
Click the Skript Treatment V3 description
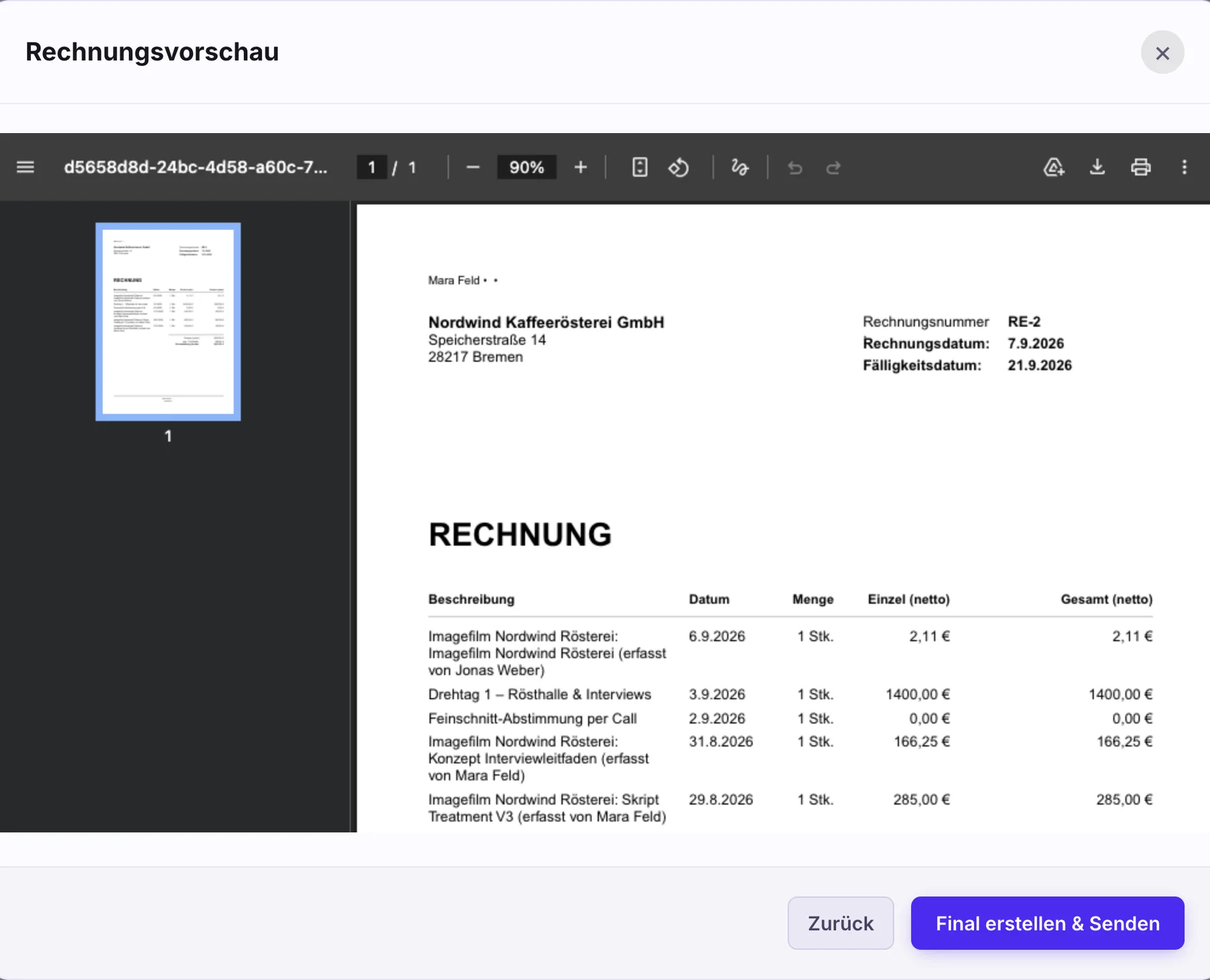(x=547, y=808)
